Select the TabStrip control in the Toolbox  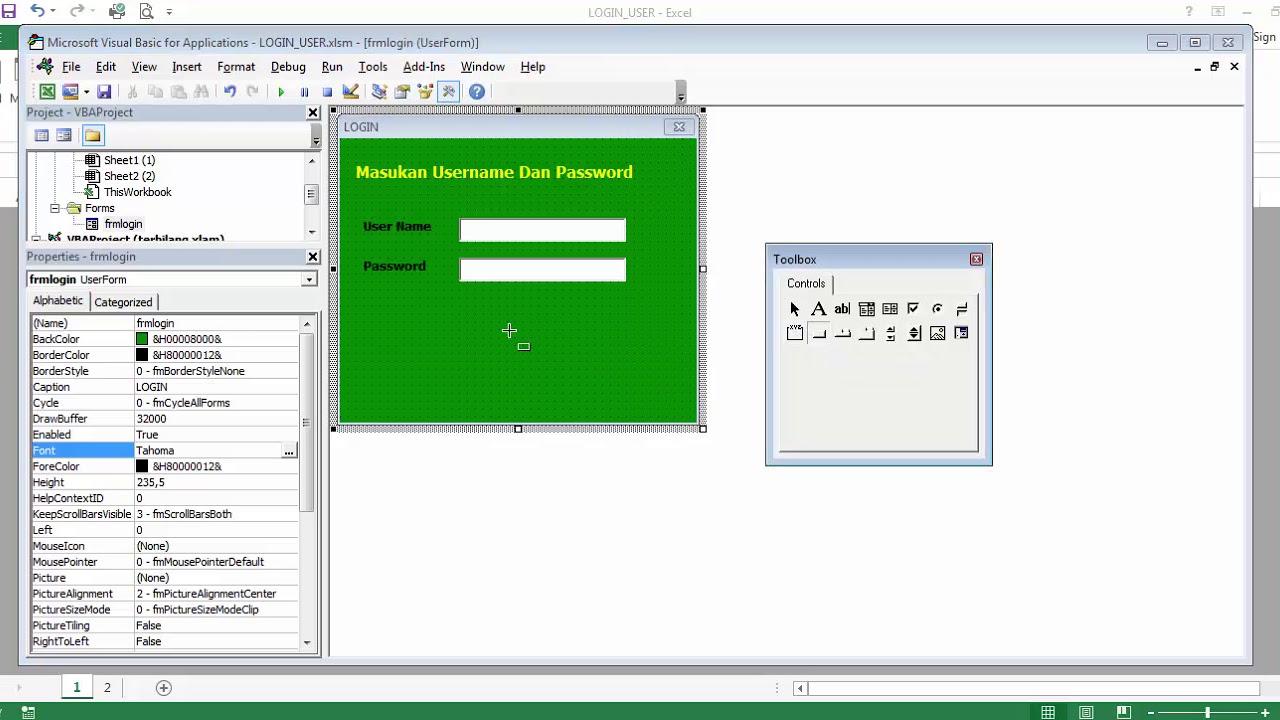point(843,333)
